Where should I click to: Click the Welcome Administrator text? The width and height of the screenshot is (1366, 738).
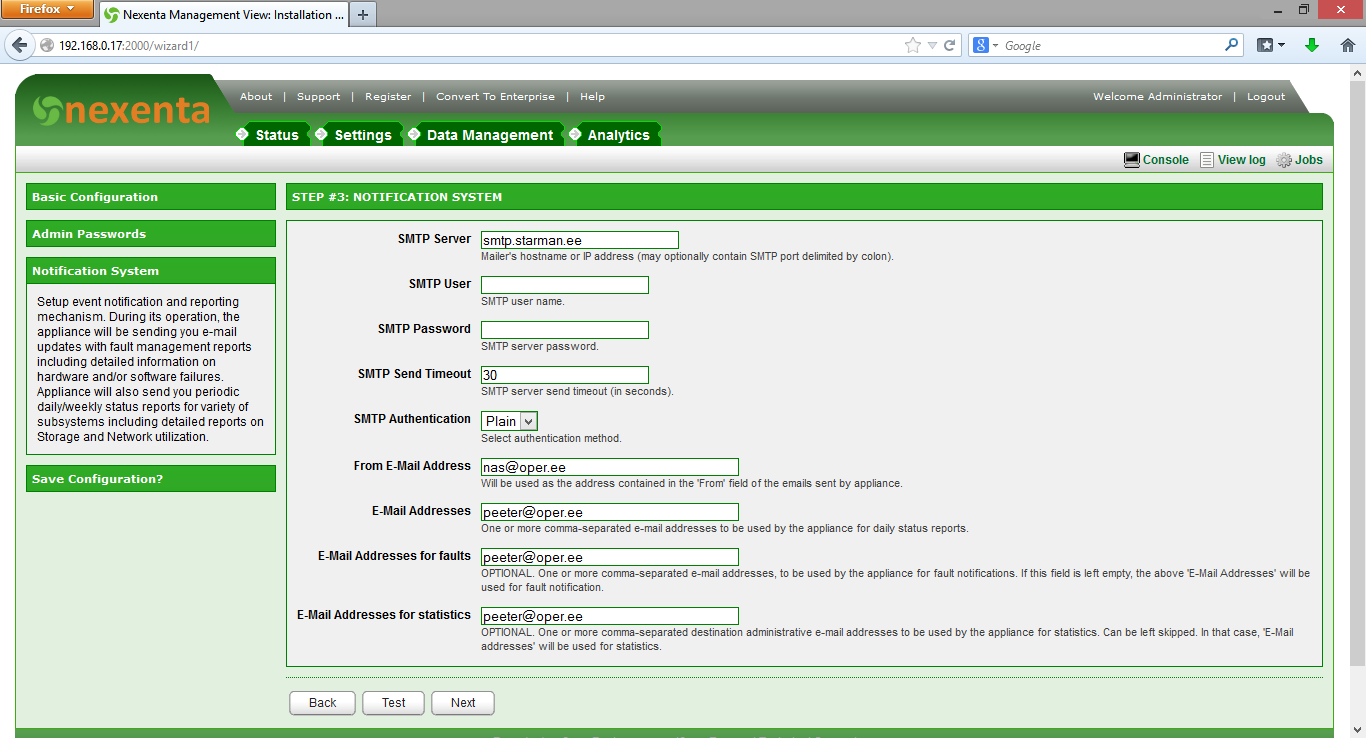point(1157,97)
